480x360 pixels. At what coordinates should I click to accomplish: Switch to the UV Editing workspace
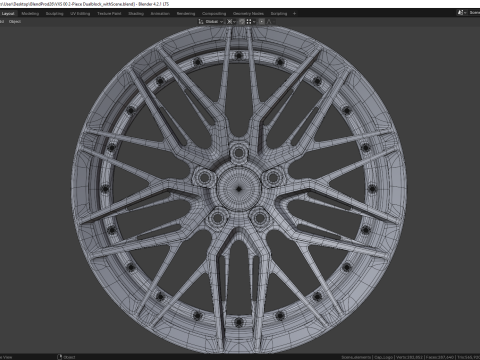coord(80,14)
